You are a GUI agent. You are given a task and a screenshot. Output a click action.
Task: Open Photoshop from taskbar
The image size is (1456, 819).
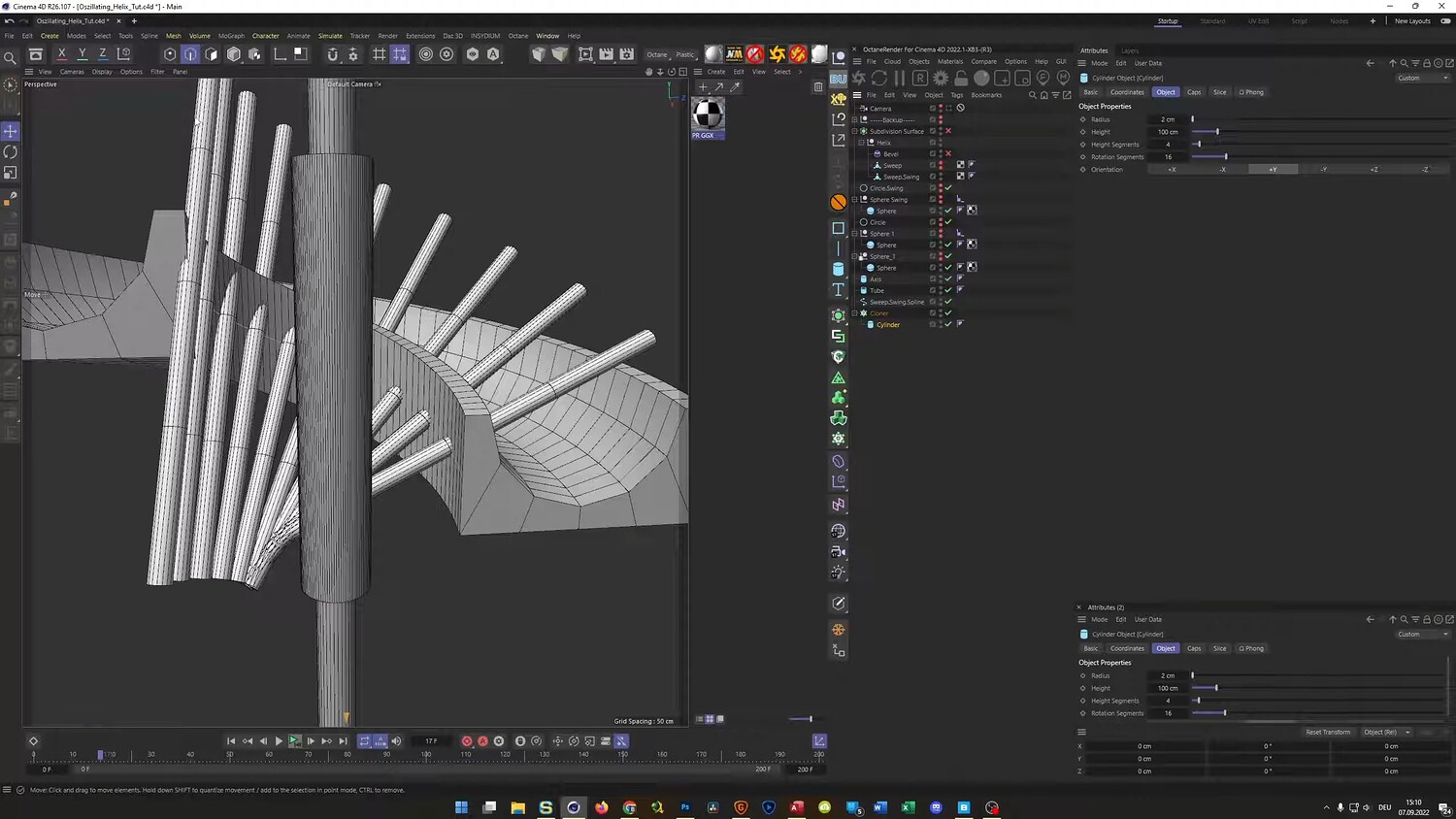685,807
